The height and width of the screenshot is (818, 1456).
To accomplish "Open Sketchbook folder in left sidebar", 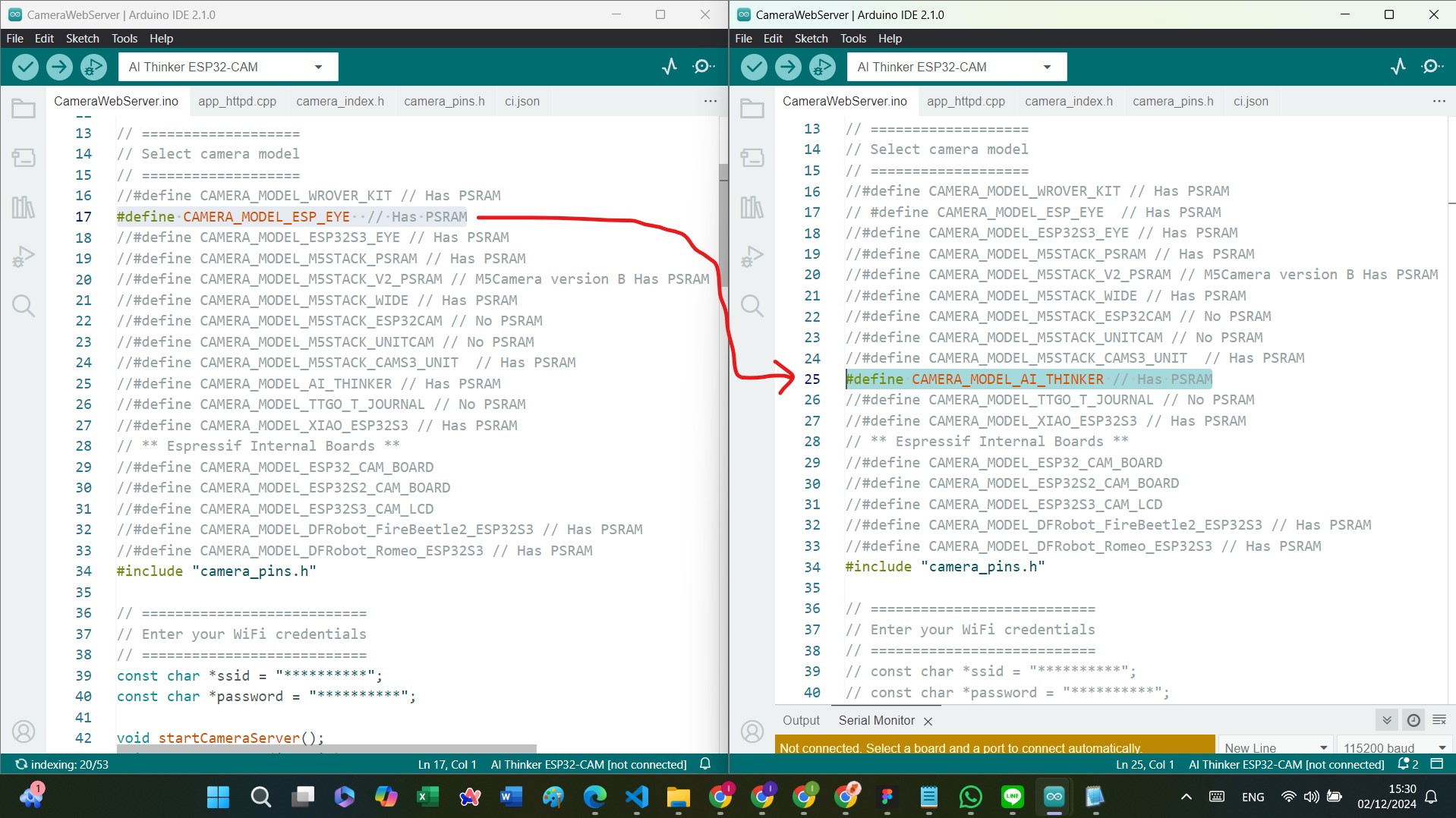I will (24, 109).
